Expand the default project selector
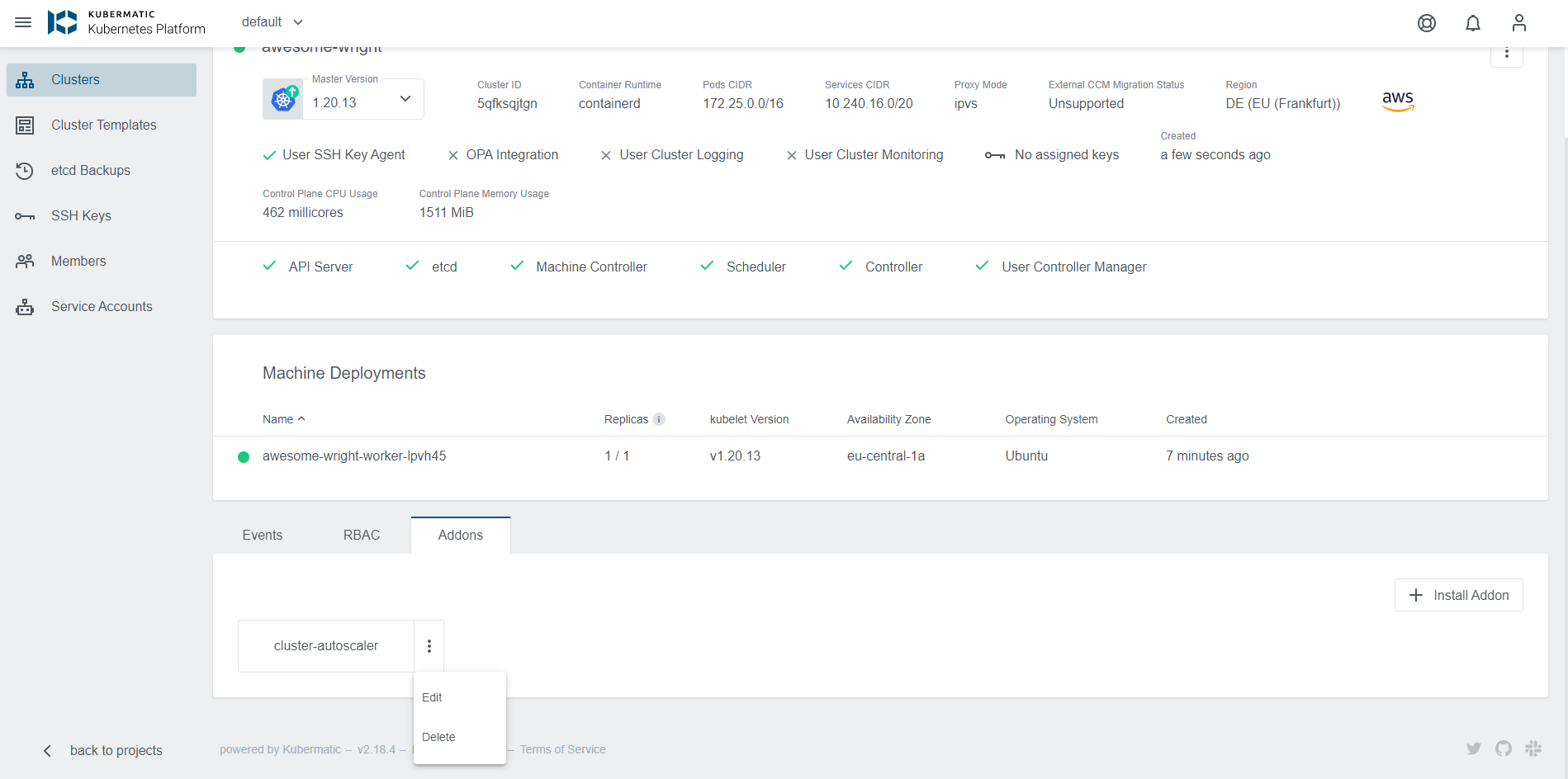 [272, 22]
